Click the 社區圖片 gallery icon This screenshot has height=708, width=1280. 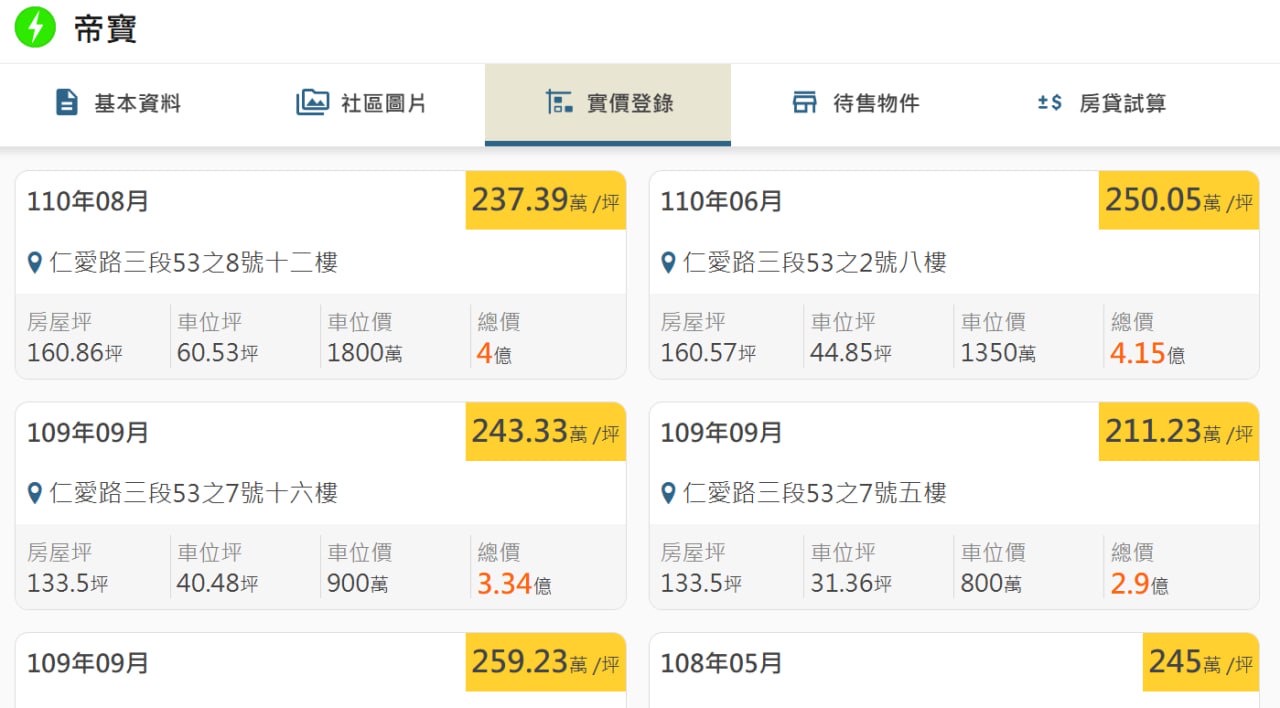[x=312, y=102]
